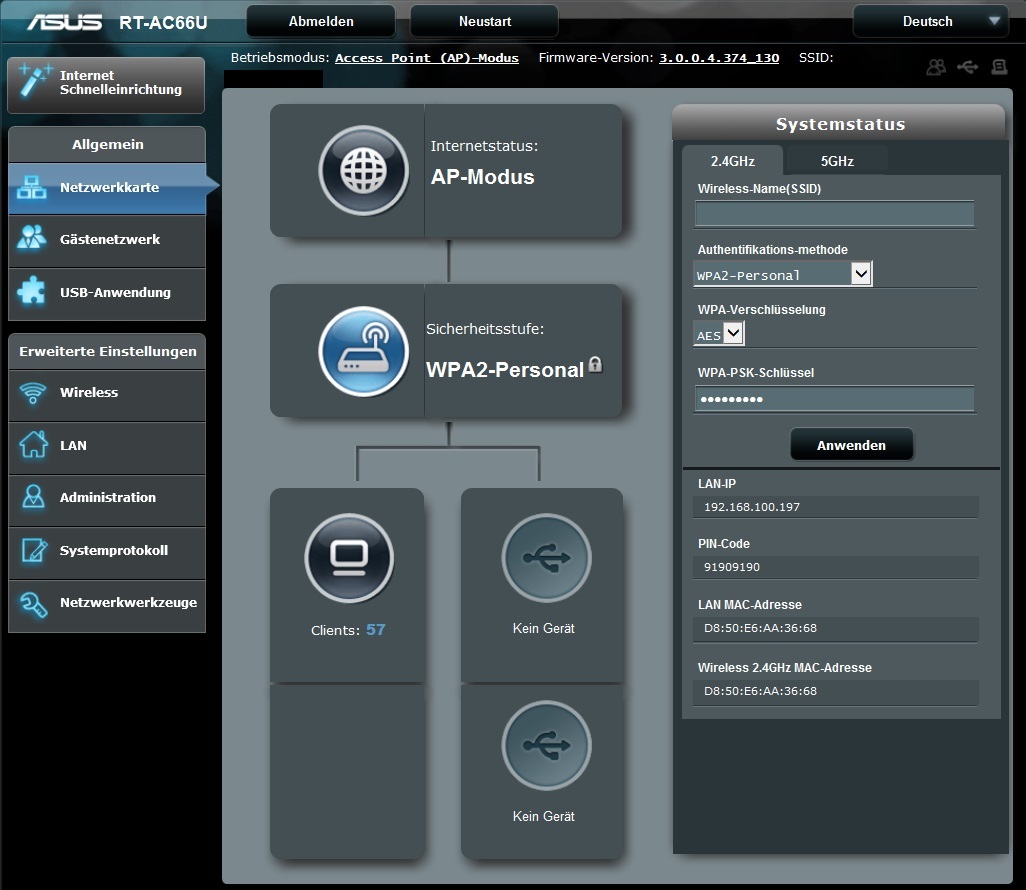Click the lower Kein Gerät label
This screenshot has height=890, width=1026.
point(543,816)
